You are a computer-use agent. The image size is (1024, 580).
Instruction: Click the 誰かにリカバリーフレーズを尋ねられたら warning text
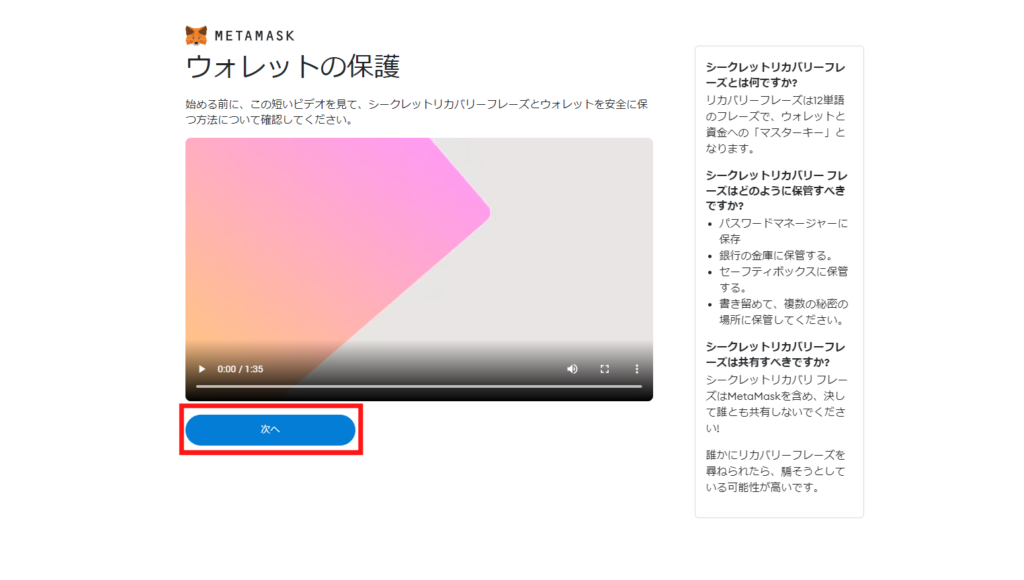(x=775, y=471)
